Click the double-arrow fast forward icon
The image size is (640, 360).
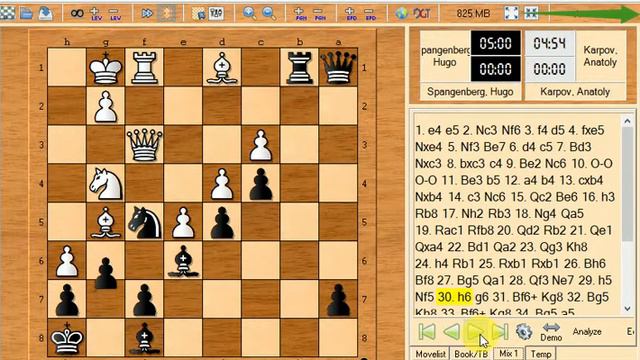tap(147, 13)
